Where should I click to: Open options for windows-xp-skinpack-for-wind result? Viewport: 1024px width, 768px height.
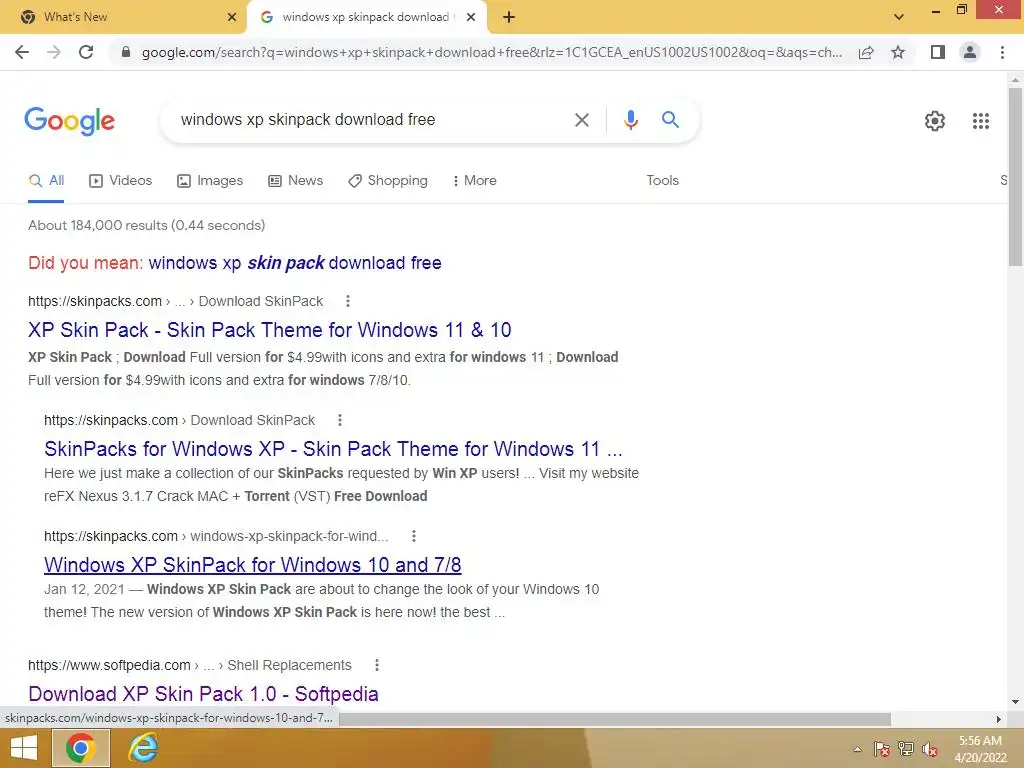pyautogui.click(x=413, y=536)
